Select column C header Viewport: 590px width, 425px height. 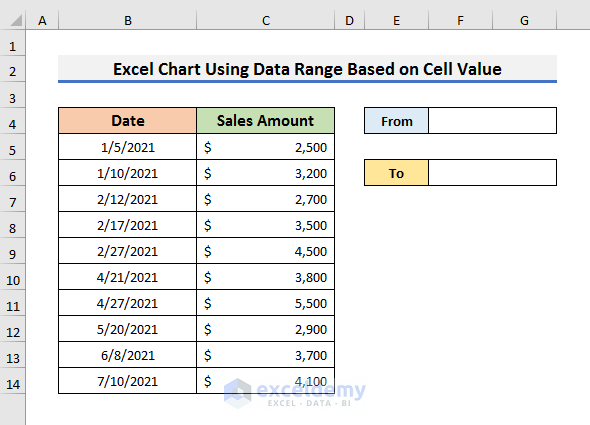point(266,20)
